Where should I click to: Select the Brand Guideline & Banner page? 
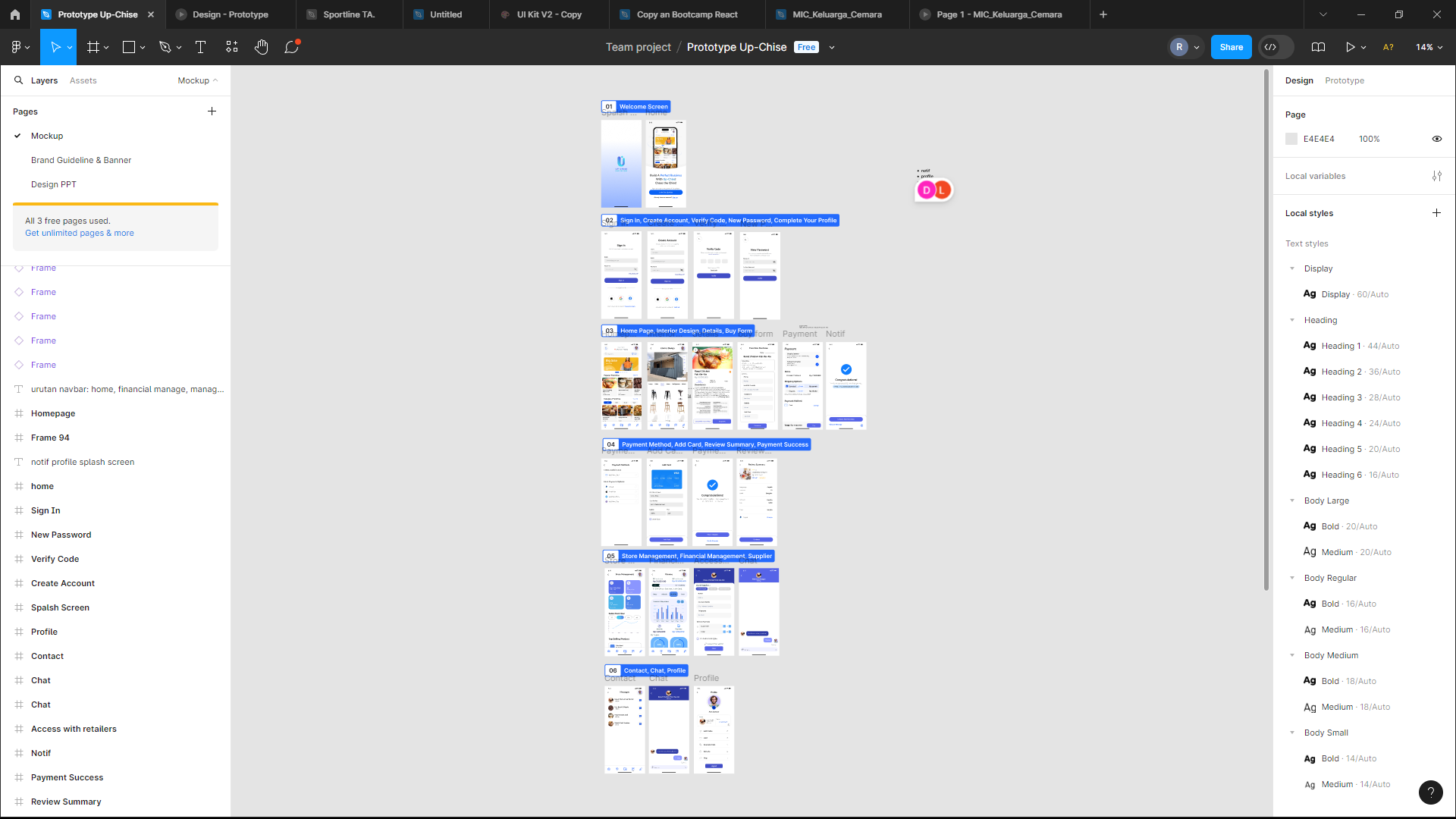click(81, 160)
